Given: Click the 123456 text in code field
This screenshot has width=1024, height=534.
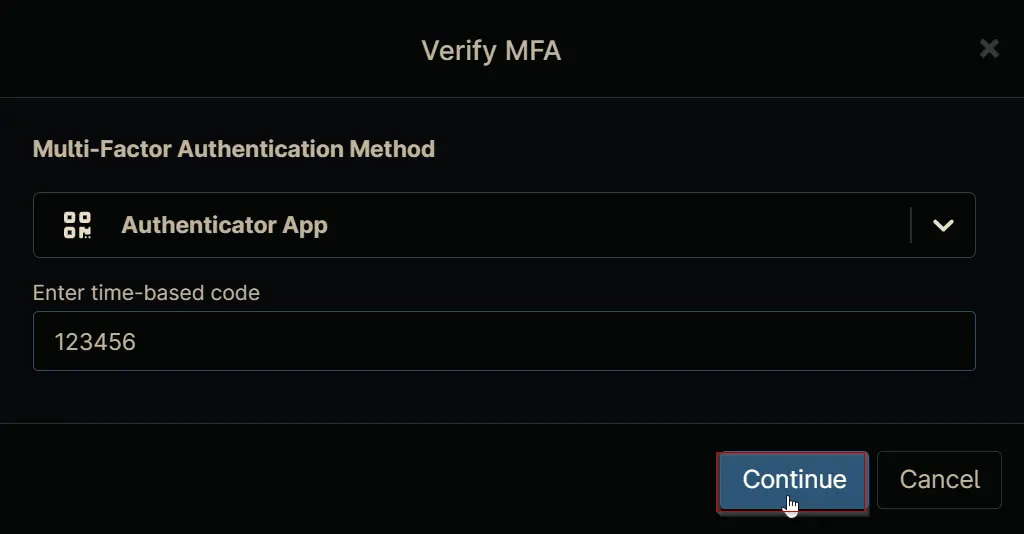Looking at the screenshot, I should pos(95,342).
